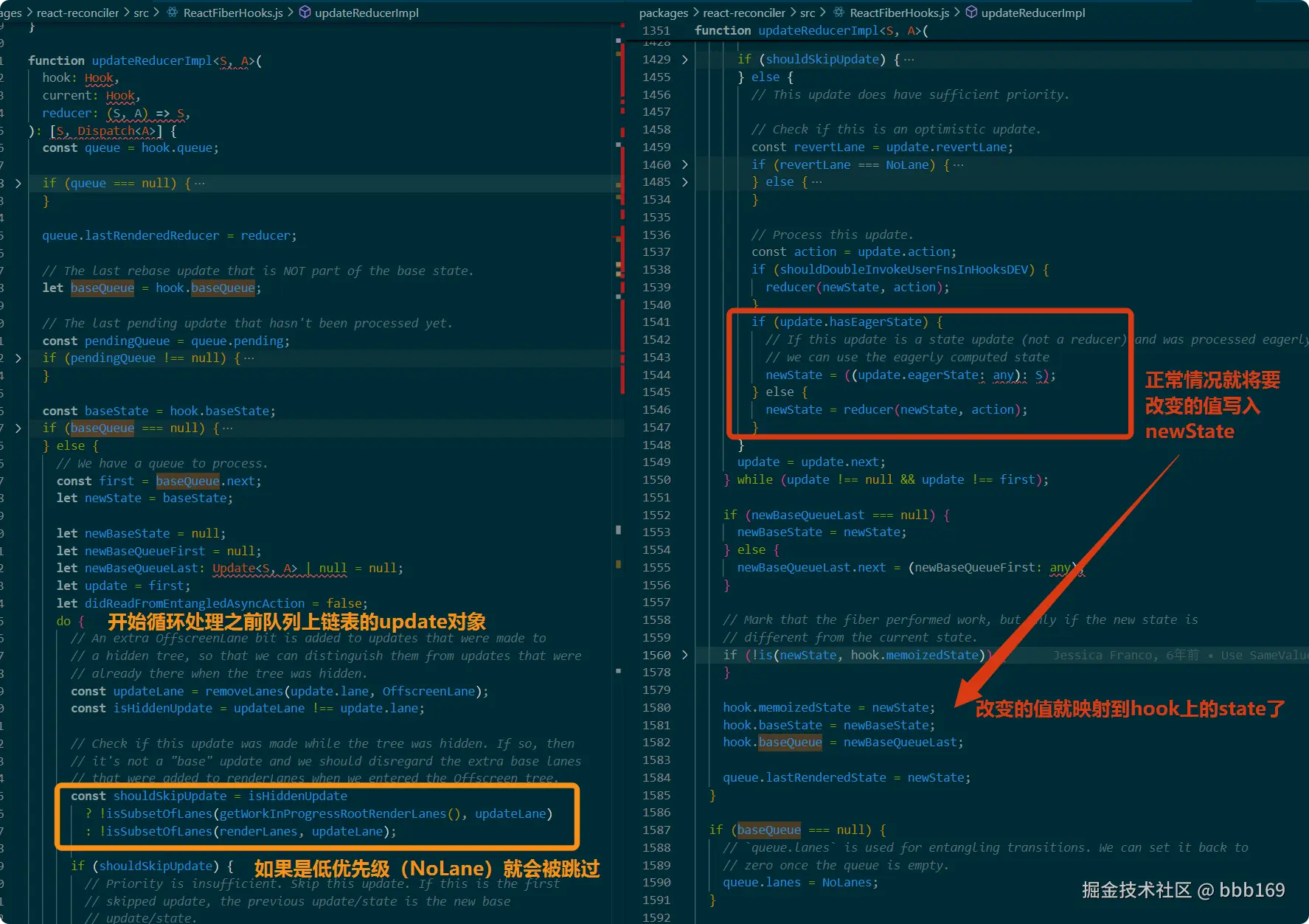Click line number 1541 in right gutter
This screenshot has height=924, width=1309.
coord(656,322)
